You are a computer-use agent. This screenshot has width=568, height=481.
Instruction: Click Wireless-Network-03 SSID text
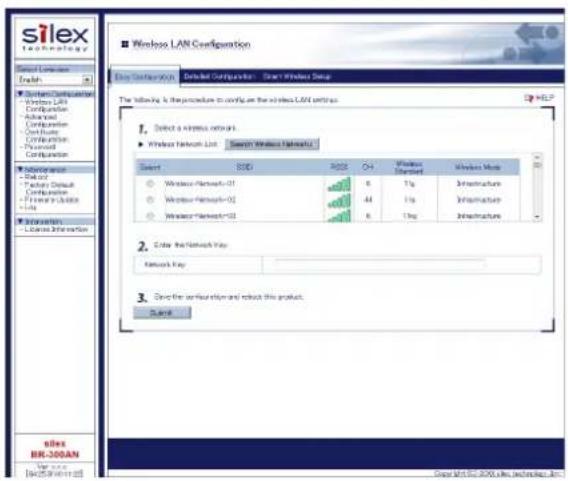click(200, 216)
